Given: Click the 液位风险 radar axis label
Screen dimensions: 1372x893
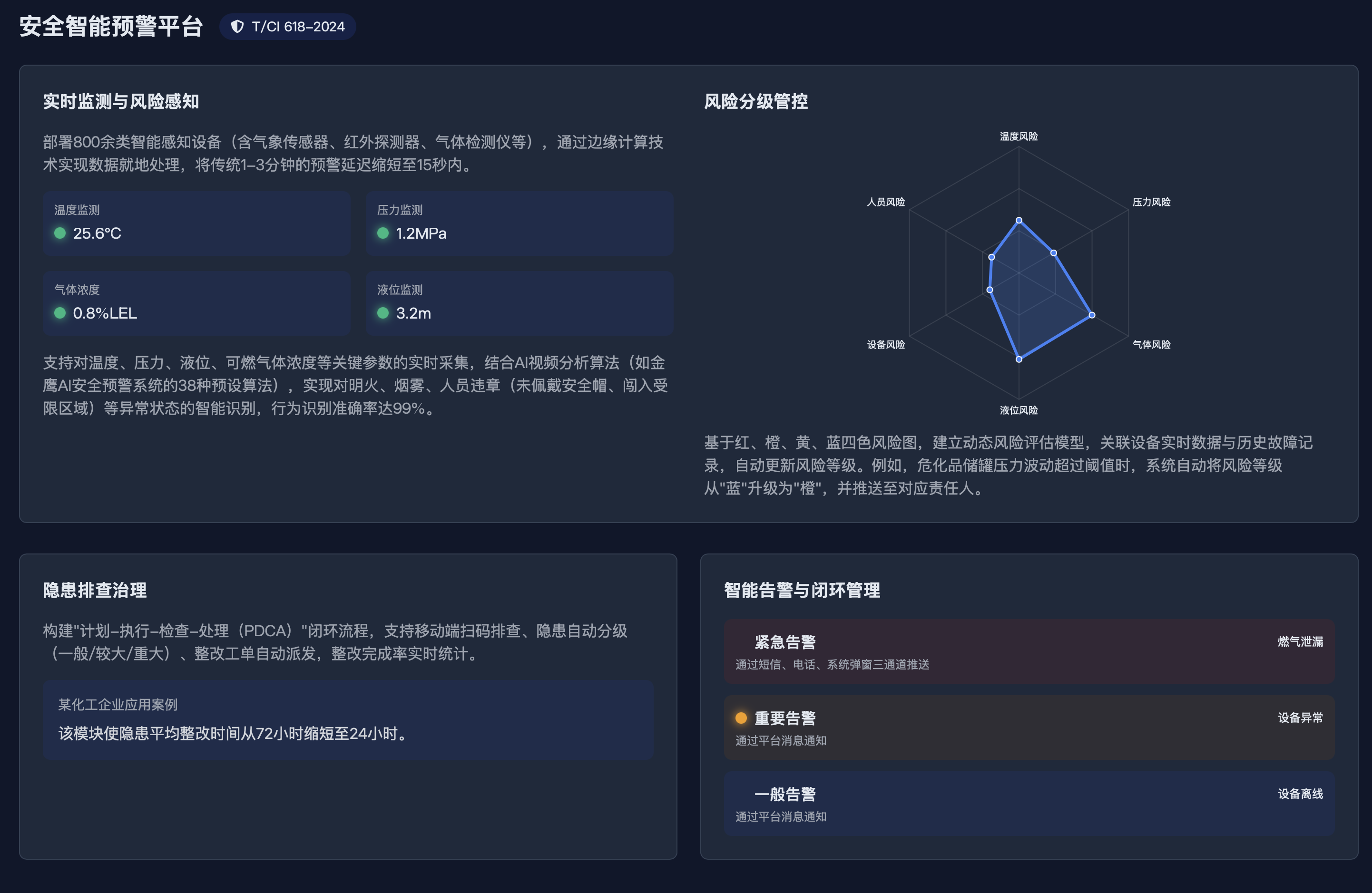Looking at the screenshot, I should coord(1019,410).
